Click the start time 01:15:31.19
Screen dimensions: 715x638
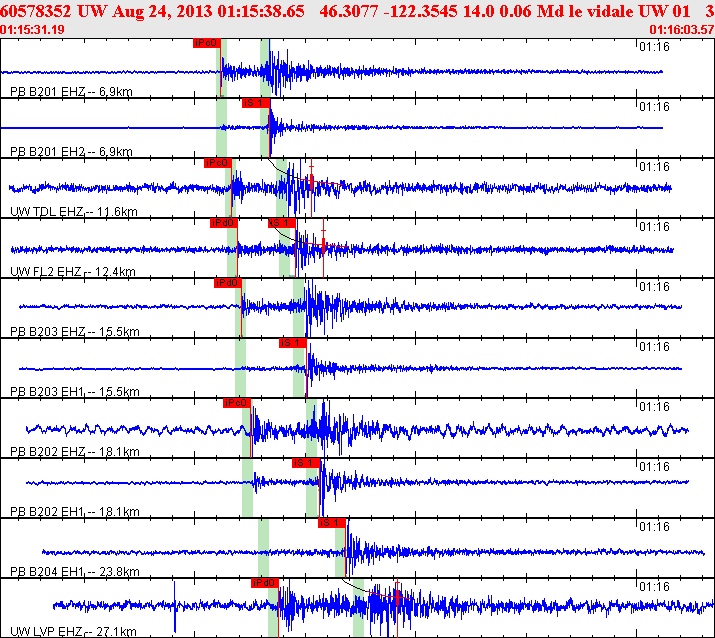pos(32,30)
